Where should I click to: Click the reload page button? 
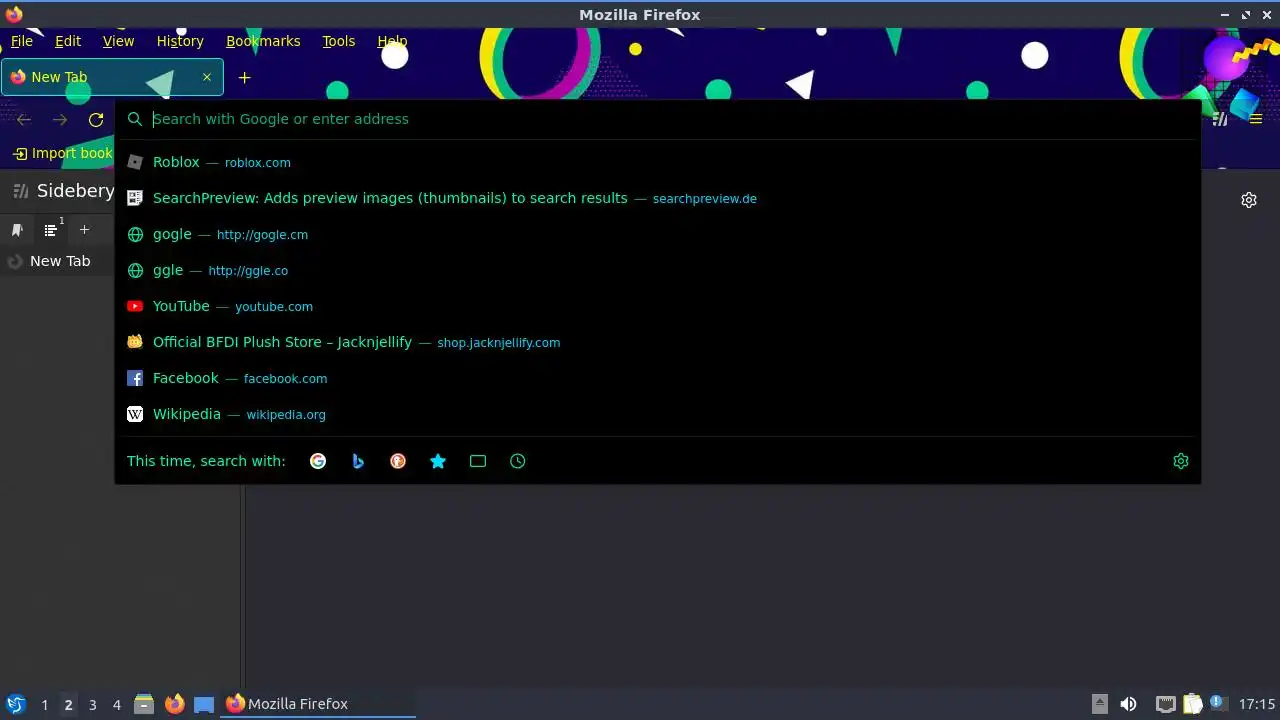pos(96,120)
